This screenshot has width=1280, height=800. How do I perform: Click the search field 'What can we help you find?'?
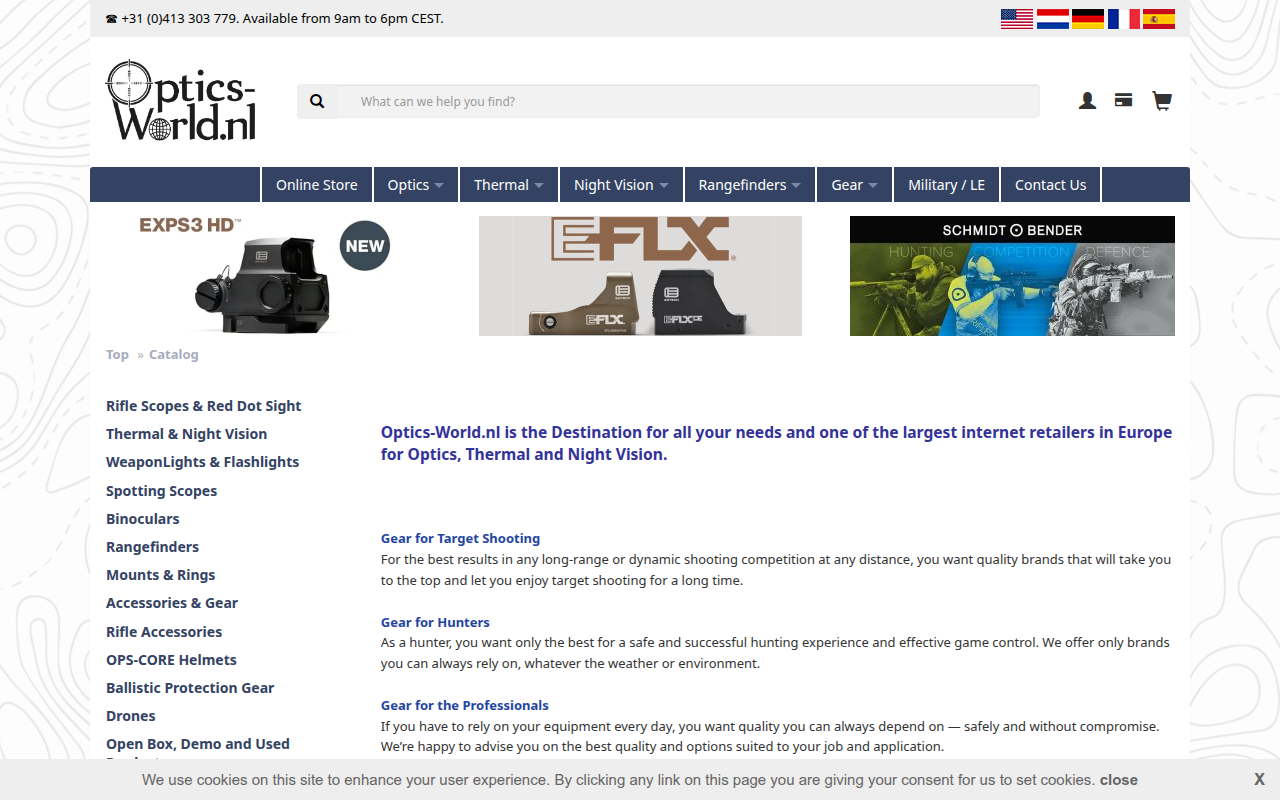pyautogui.click(x=688, y=101)
